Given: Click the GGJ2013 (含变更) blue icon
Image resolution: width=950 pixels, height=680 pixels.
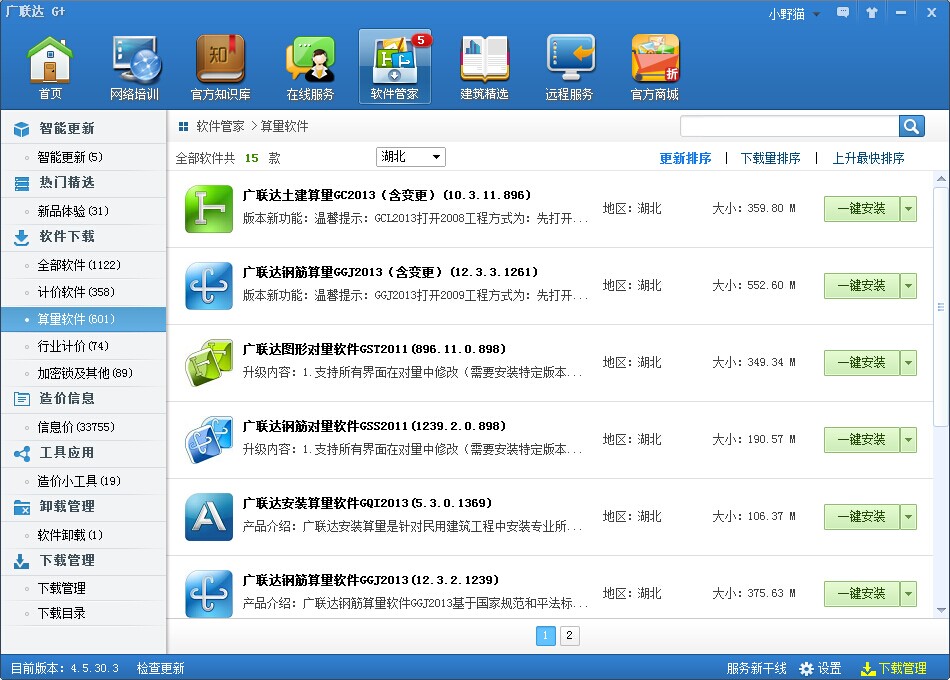Looking at the screenshot, I should (x=208, y=286).
